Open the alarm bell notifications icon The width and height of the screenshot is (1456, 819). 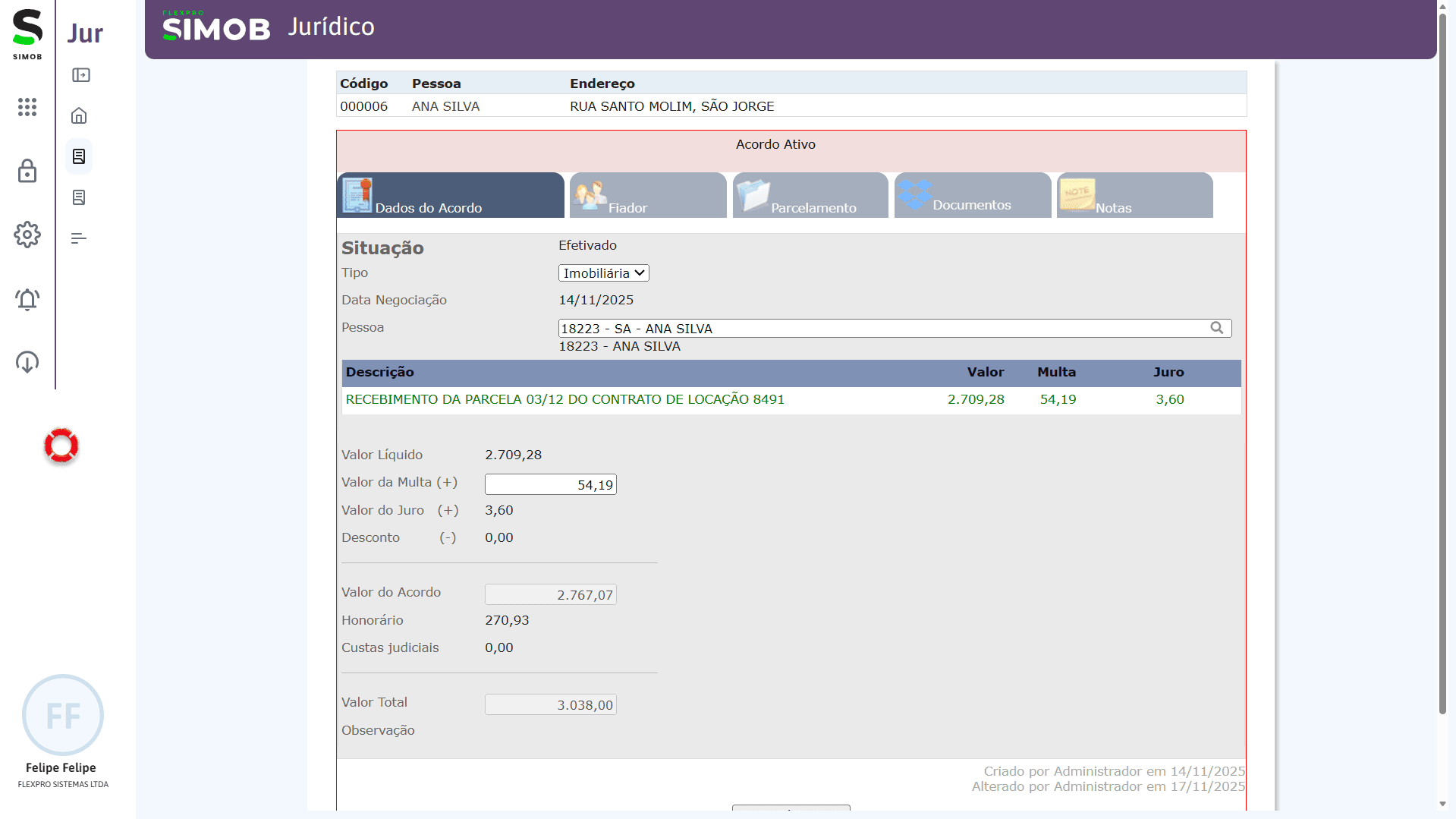pyautogui.click(x=27, y=299)
